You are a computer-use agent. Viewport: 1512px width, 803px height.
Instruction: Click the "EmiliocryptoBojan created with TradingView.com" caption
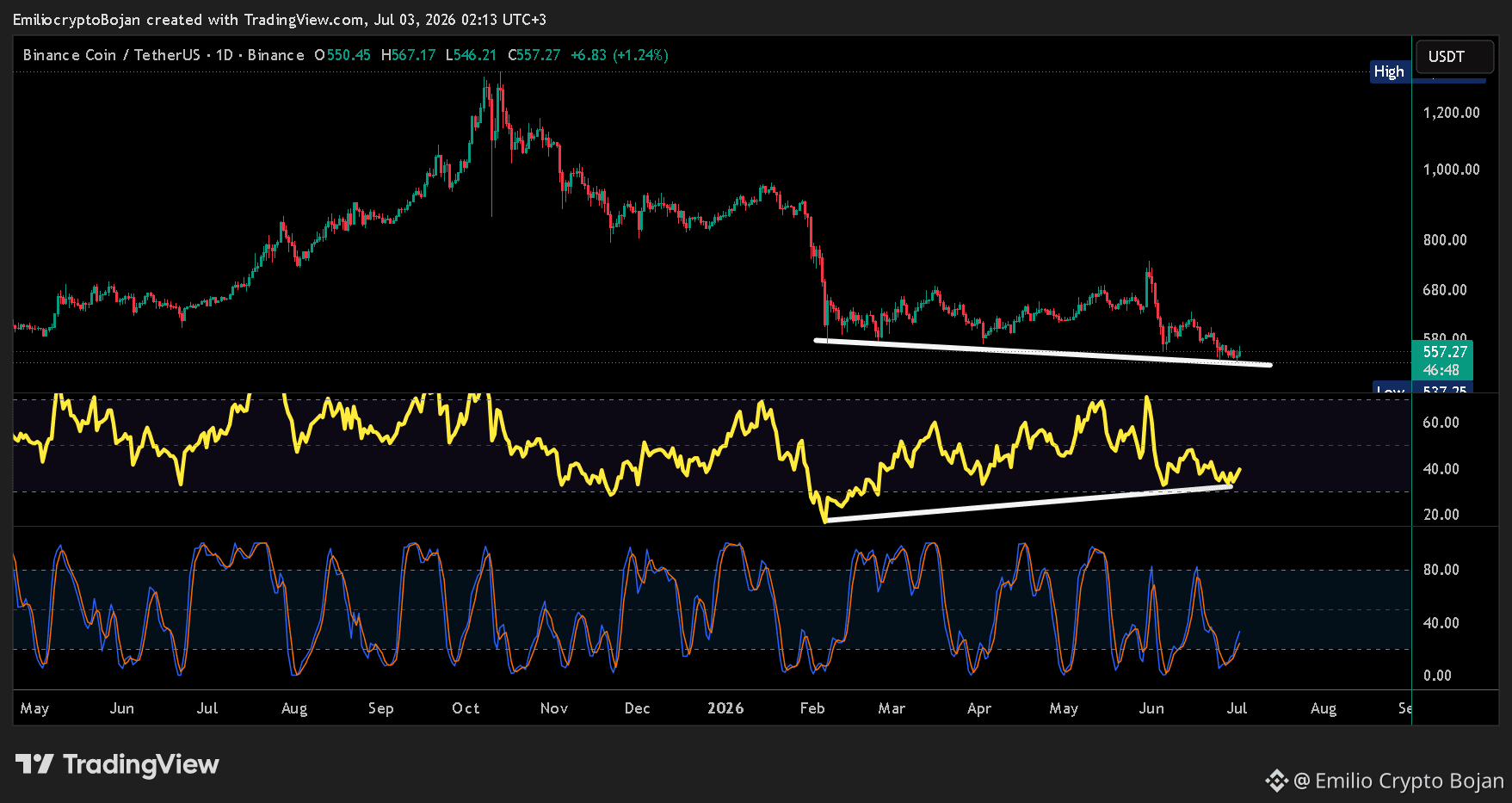188,19
